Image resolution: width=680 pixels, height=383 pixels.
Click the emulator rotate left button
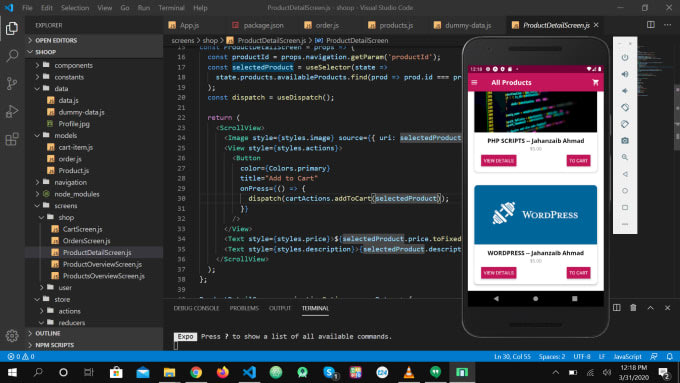coord(625,107)
